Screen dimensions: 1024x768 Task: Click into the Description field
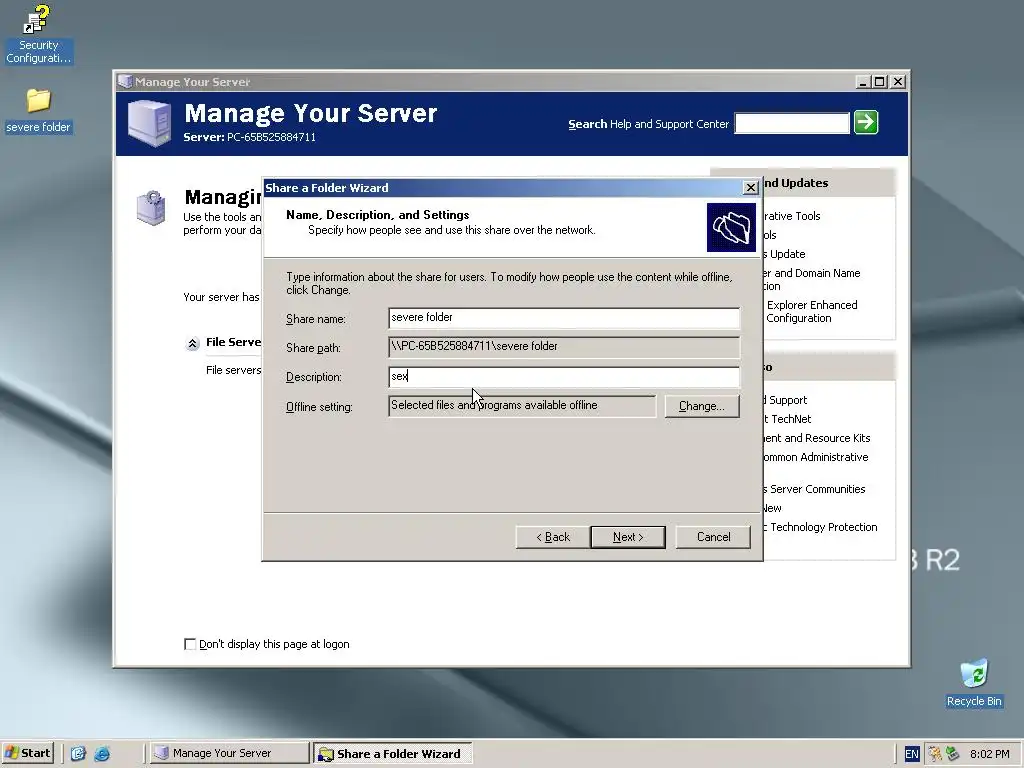[564, 376]
